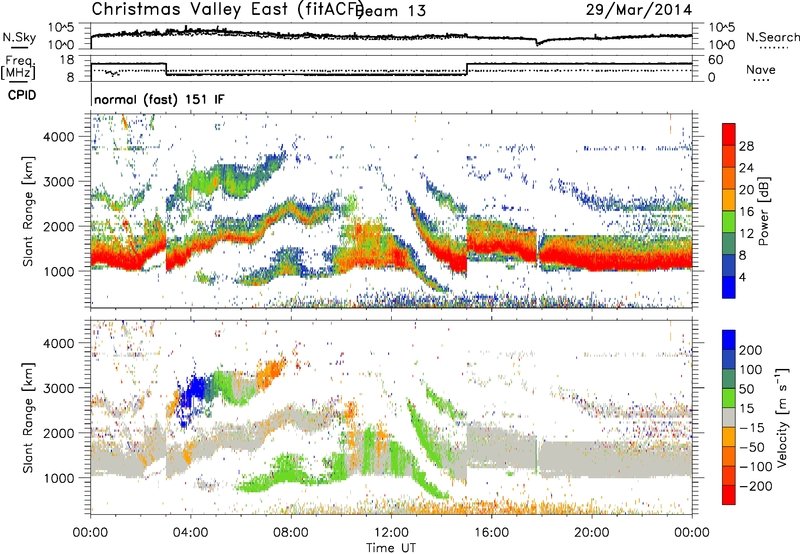Pick the bright blue top Velocity colorbar segment
800x554 pixels.
(x=729, y=340)
